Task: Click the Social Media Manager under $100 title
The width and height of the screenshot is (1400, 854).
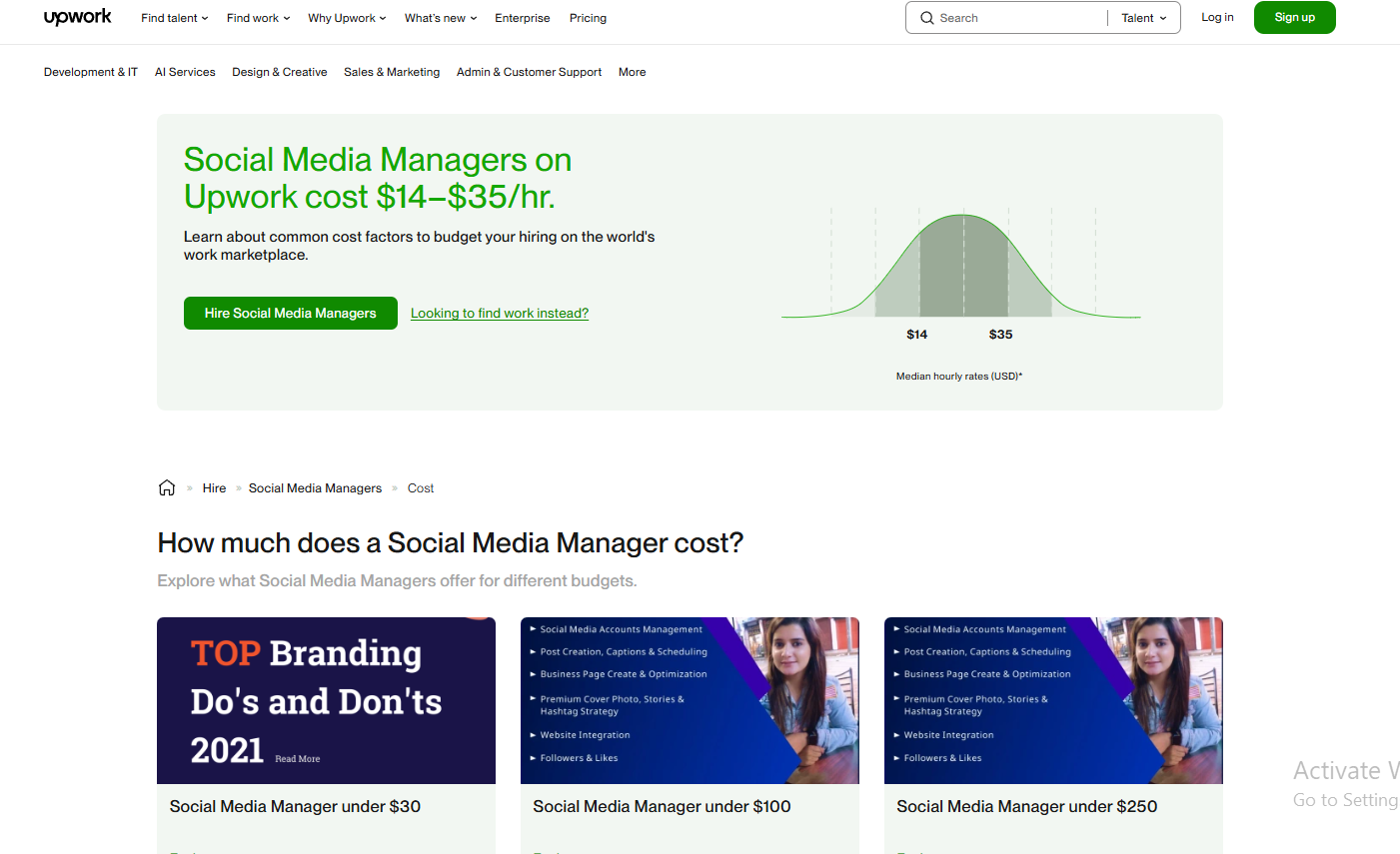Action: point(662,806)
